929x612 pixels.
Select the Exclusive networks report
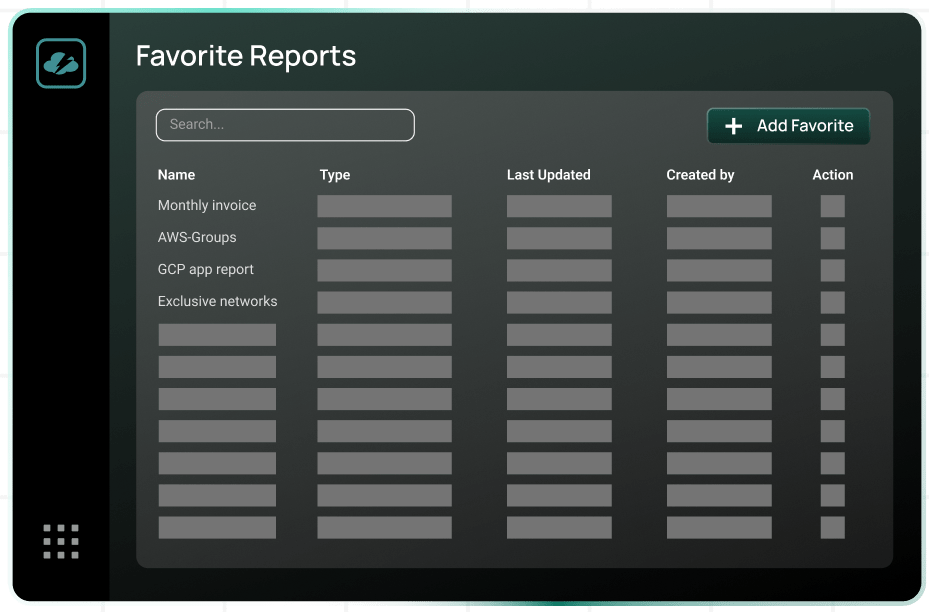coord(217,302)
